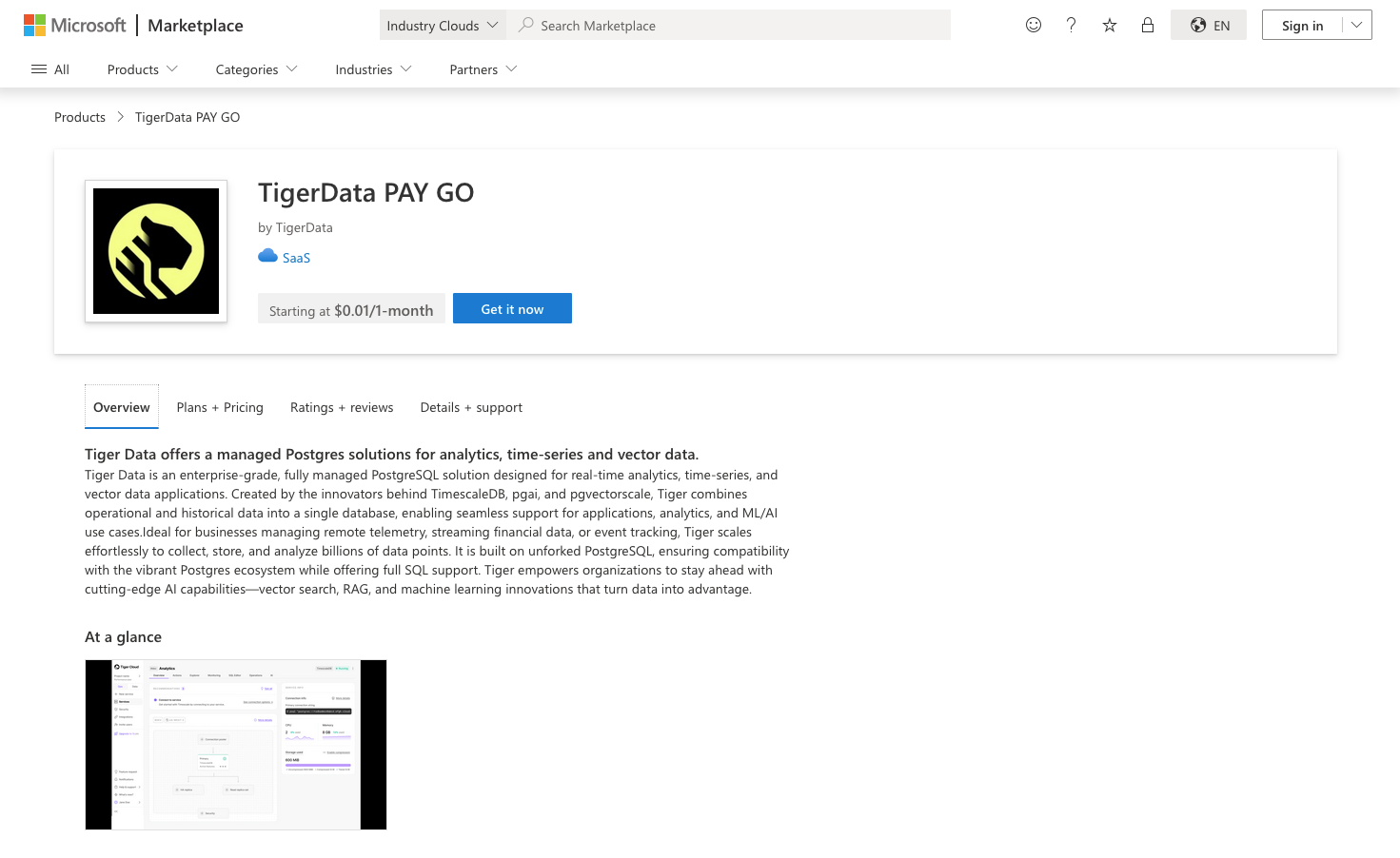
Task: Open the Industry Clouds dropdown
Action: coord(442,25)
